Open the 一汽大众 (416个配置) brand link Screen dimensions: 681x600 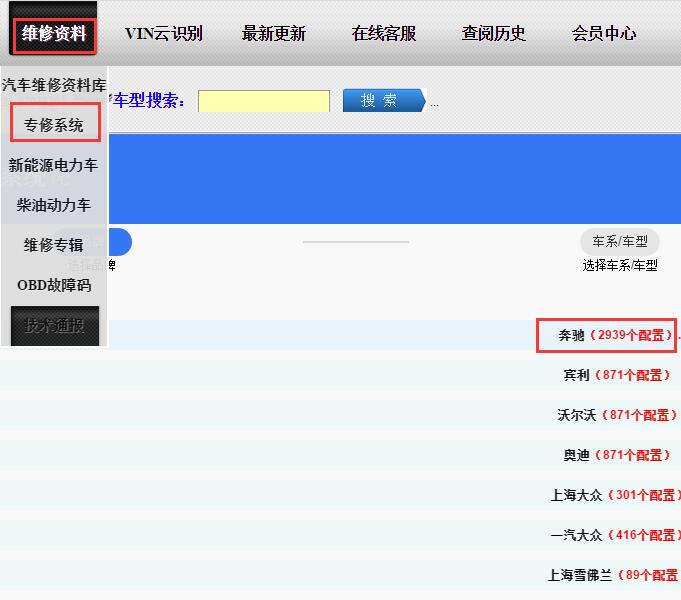point(615,535)
